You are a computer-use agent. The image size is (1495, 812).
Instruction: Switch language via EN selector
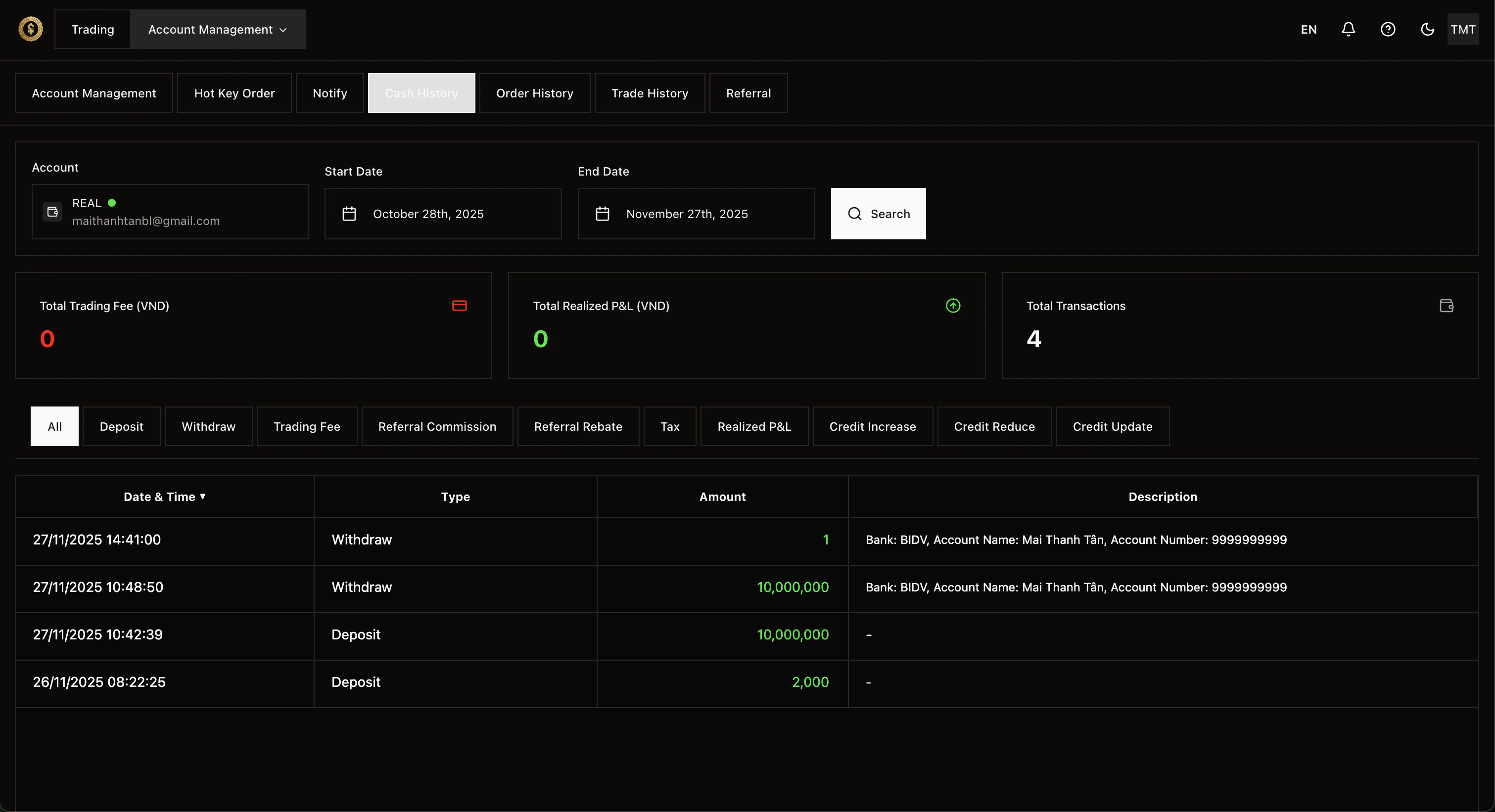pyautogui.click(x=1308, y=29)
